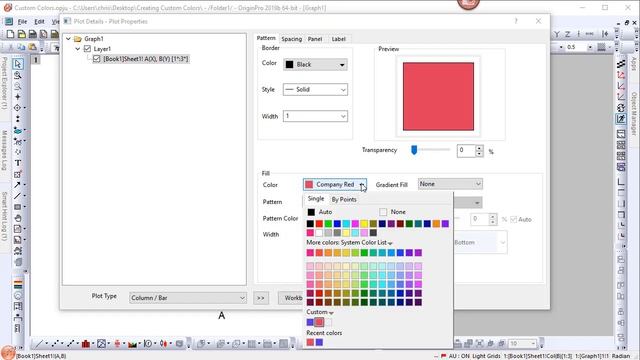Switch to the Panel tab
The image size is (640, 360).
(315, 39)
